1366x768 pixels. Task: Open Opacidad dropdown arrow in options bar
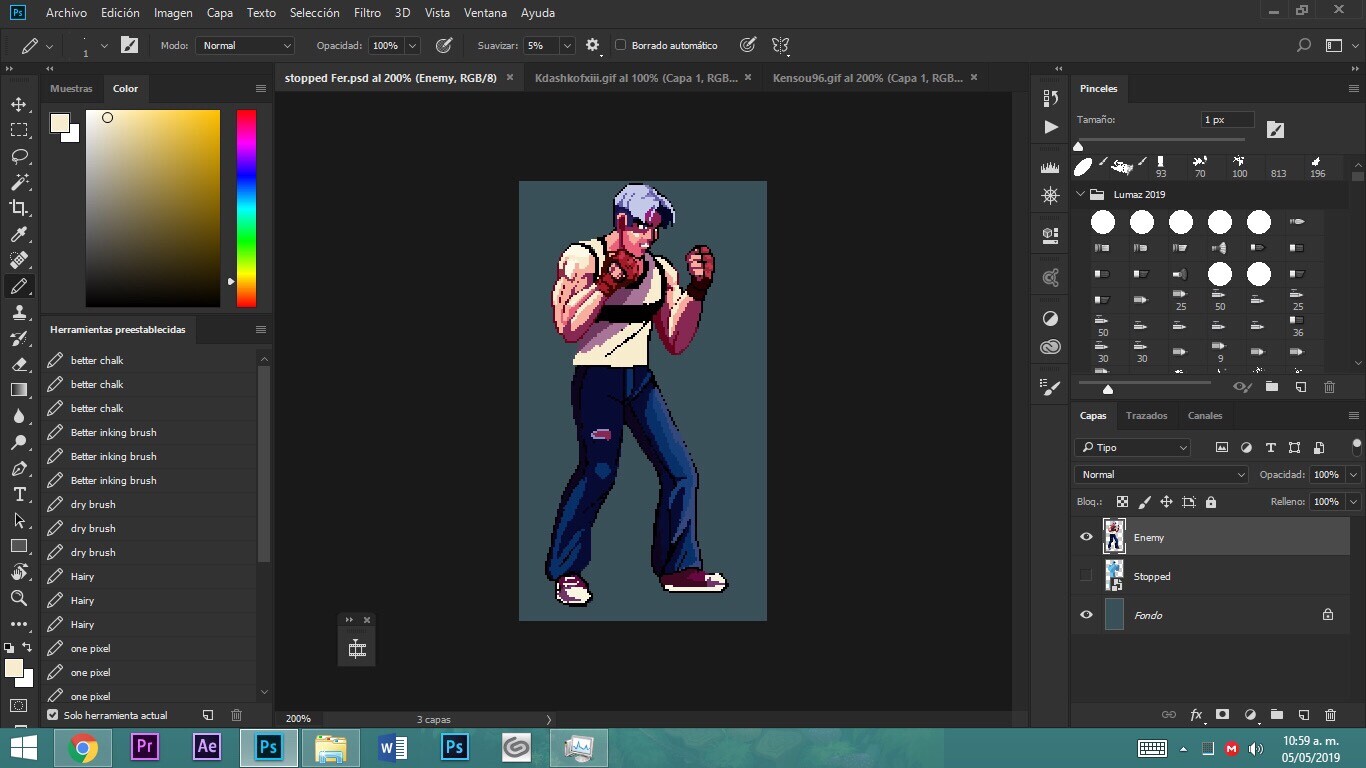pyautogui.click(x=413, y=45)
